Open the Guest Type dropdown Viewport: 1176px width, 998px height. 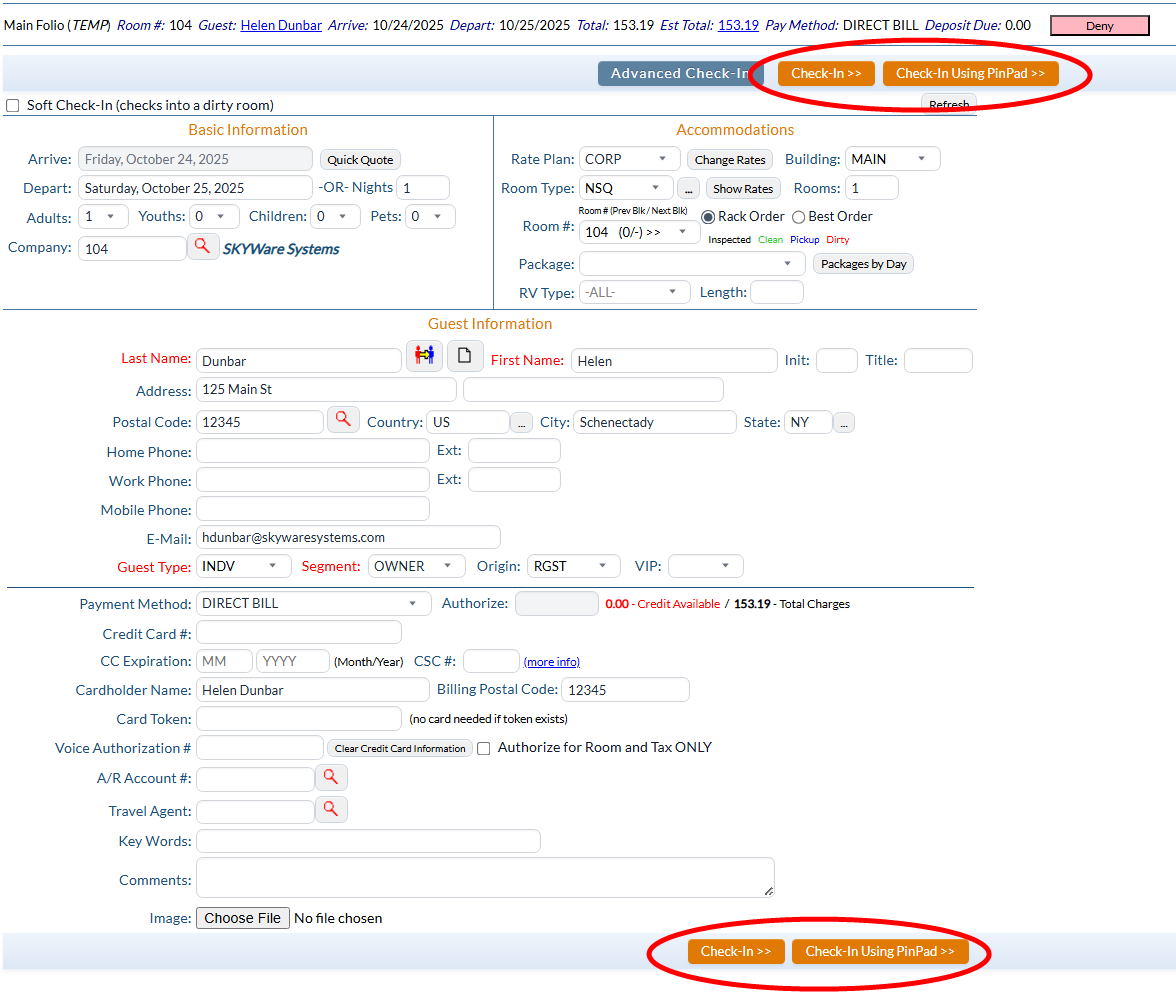pos(243,566)
